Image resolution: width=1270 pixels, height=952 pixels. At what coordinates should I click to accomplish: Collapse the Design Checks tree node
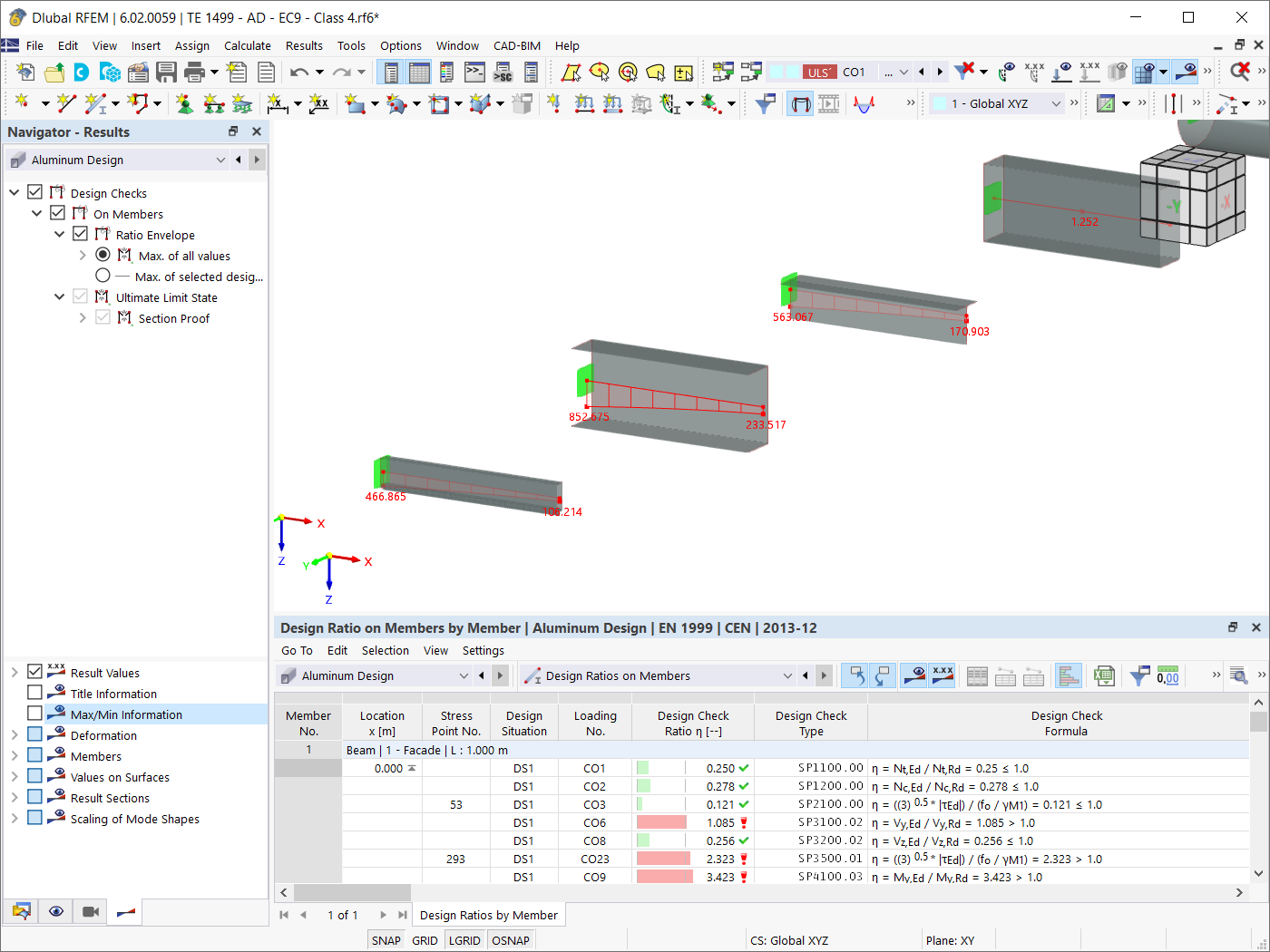[x=15, y=192]
